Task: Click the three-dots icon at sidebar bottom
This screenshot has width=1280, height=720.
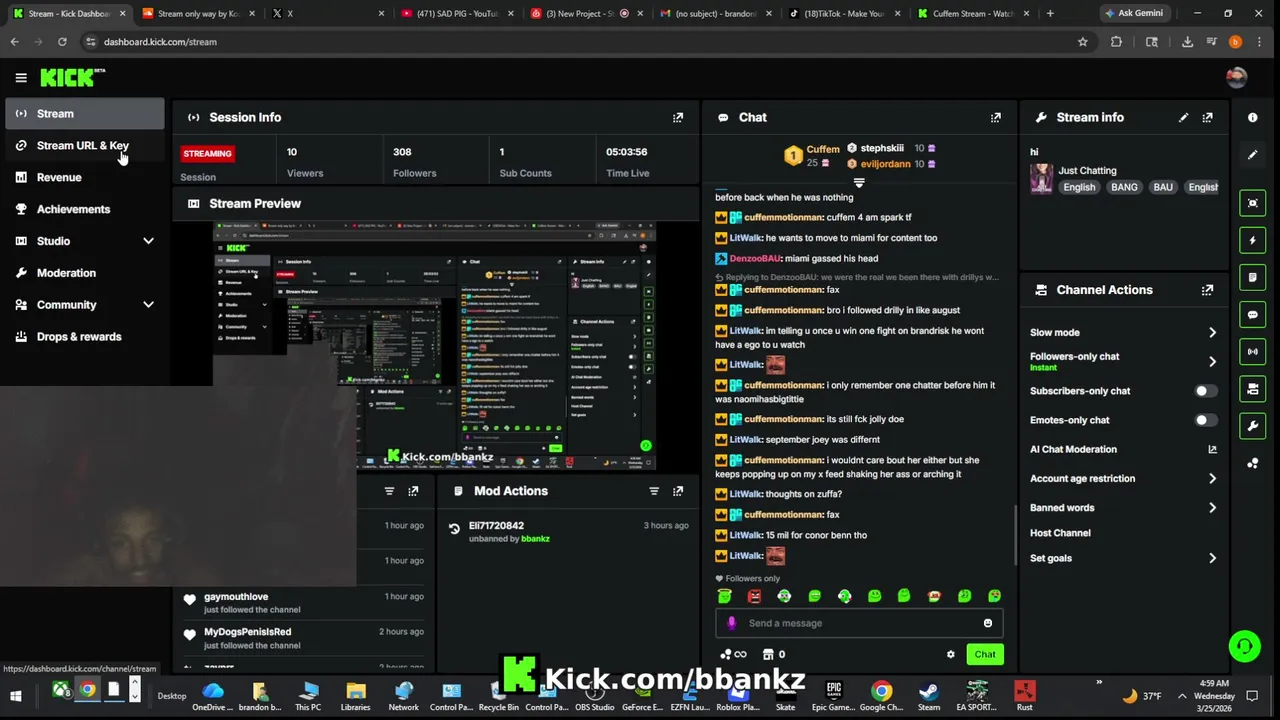Action: pos(1253,463)
